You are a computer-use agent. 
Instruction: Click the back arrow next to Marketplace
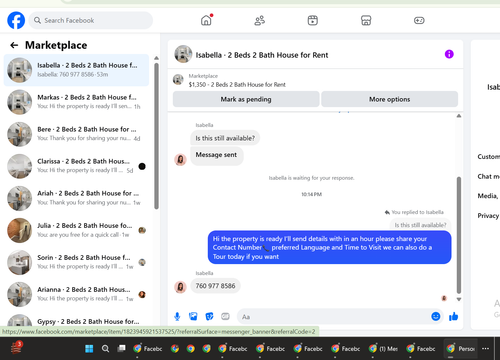[x=14, y=45]
